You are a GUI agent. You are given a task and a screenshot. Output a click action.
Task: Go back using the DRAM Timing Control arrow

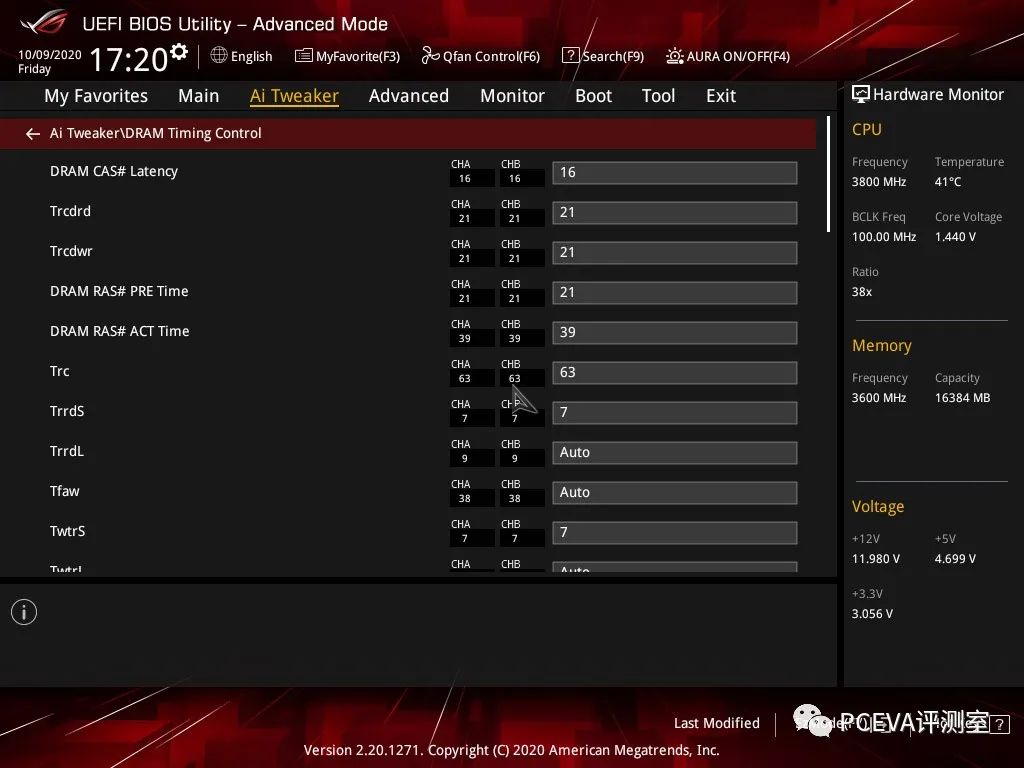click(x=32, y=133)
